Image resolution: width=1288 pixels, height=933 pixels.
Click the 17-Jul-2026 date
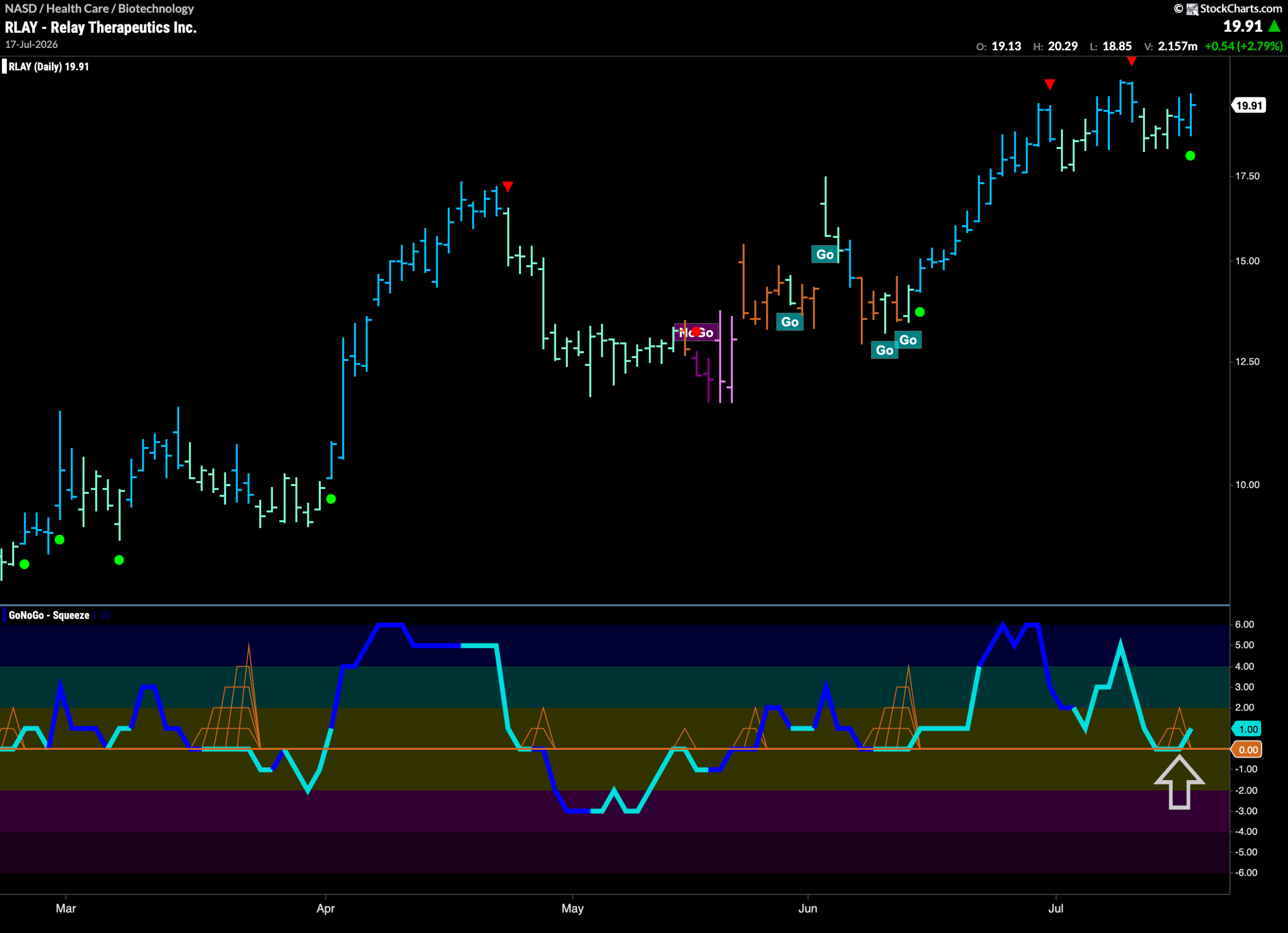[31, 44]
